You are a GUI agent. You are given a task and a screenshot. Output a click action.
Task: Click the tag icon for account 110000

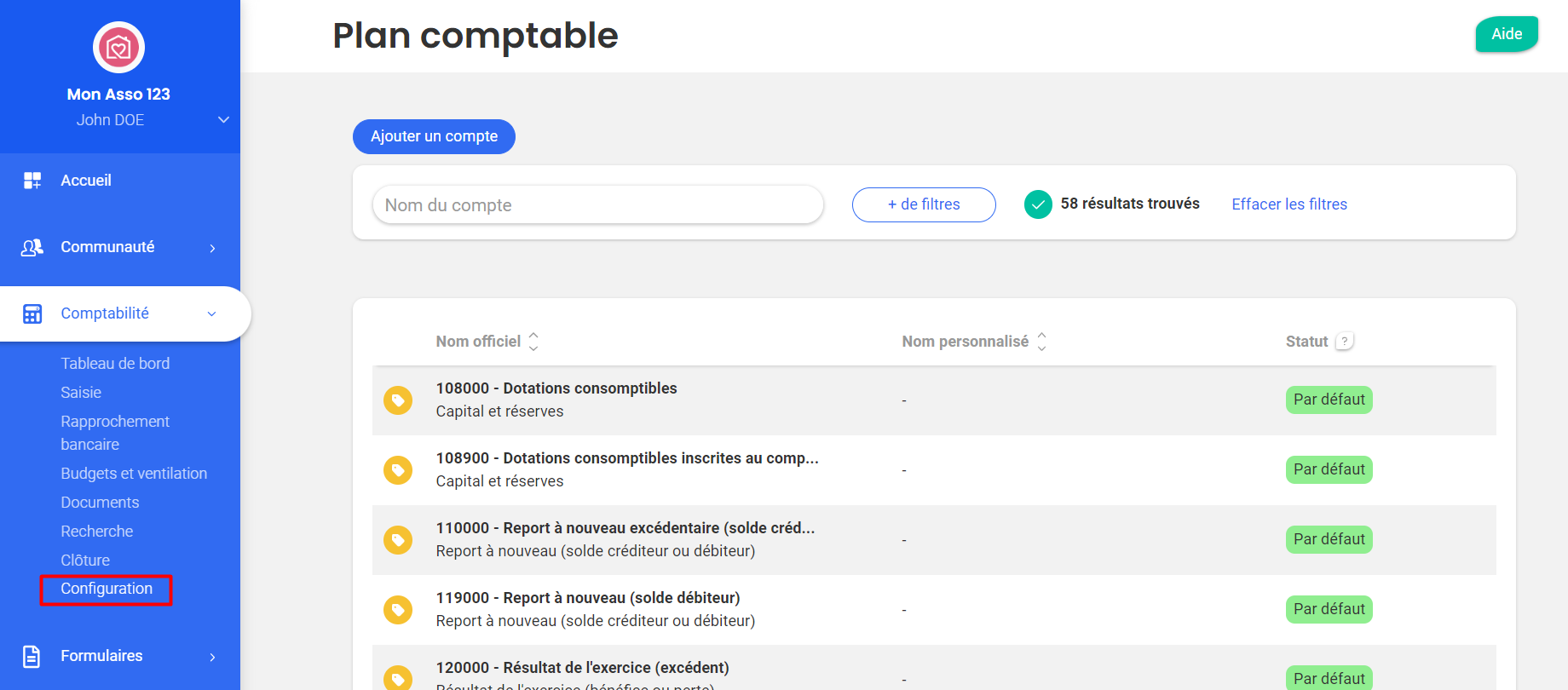398,539
